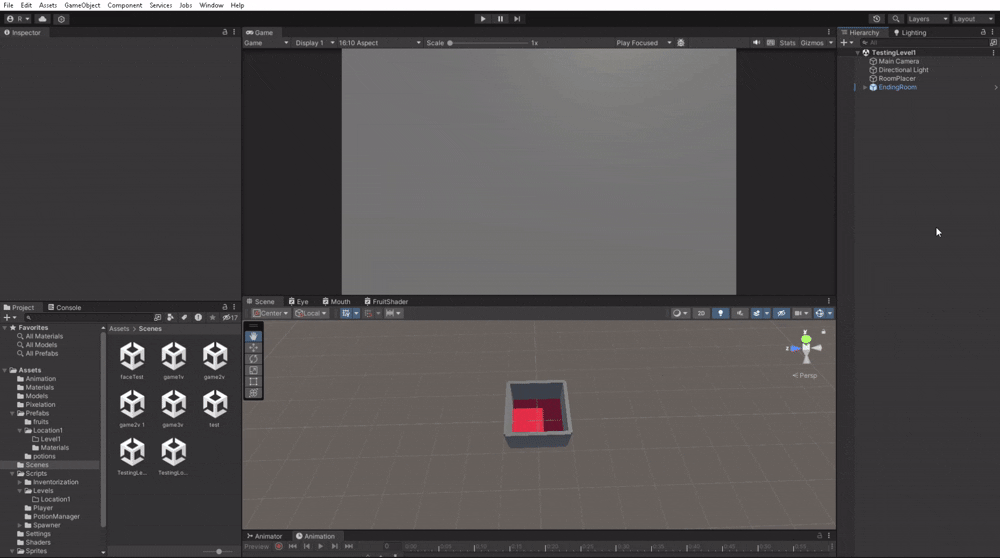Collapse the Prefabs folder in Project
This screenshot has height=558, width=1000.
click(x=12, y=413)
